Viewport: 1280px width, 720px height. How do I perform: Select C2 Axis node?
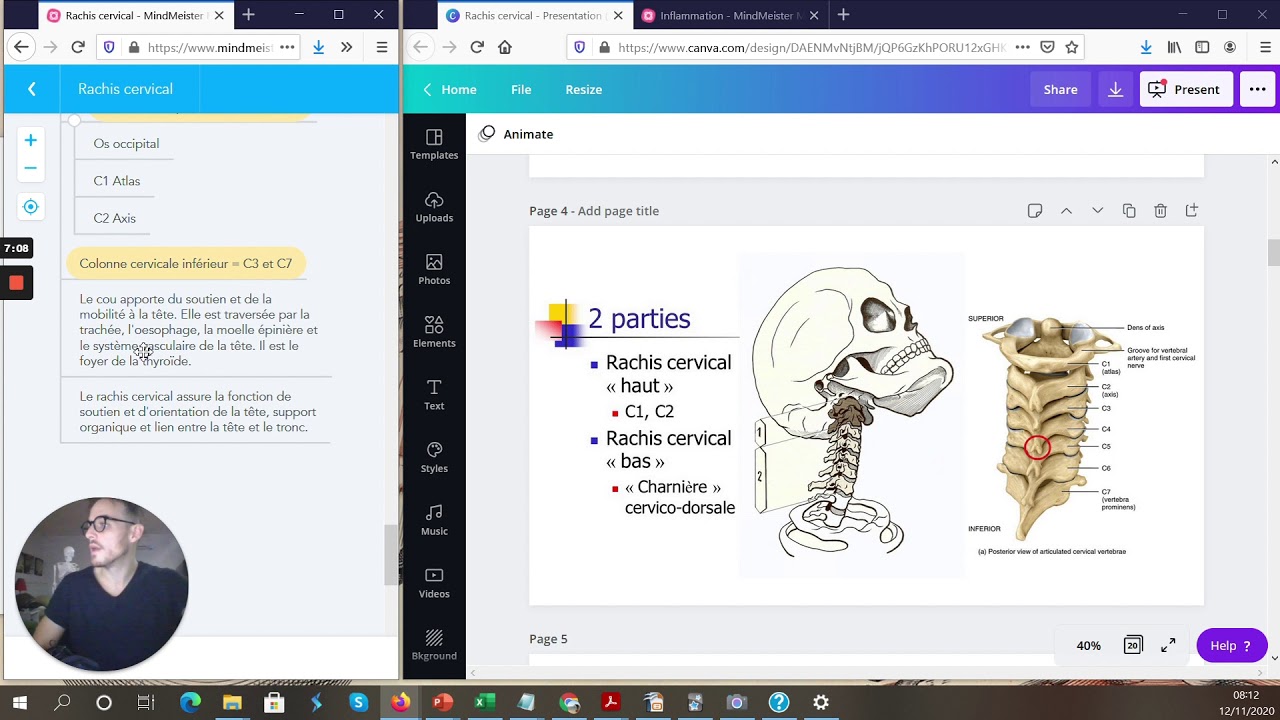click(x=115, y=218)
